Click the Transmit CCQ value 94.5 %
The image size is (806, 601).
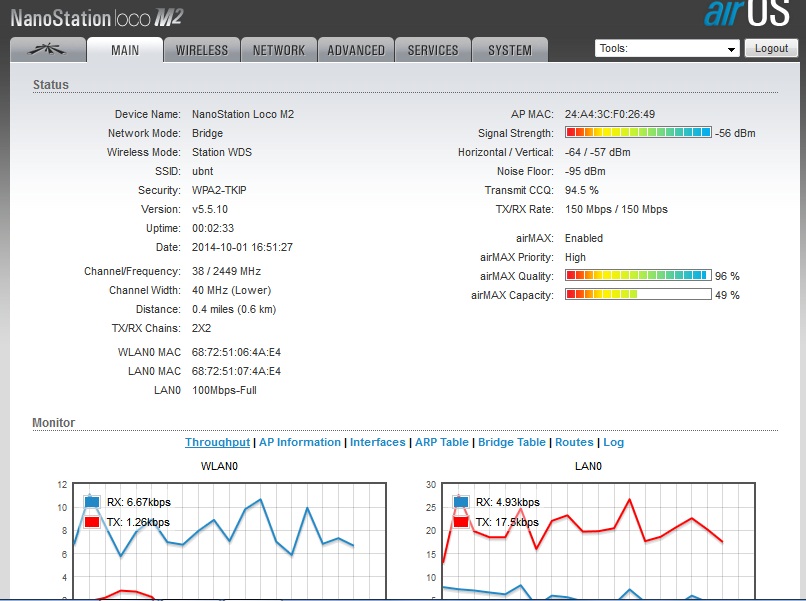click(582, 190)
